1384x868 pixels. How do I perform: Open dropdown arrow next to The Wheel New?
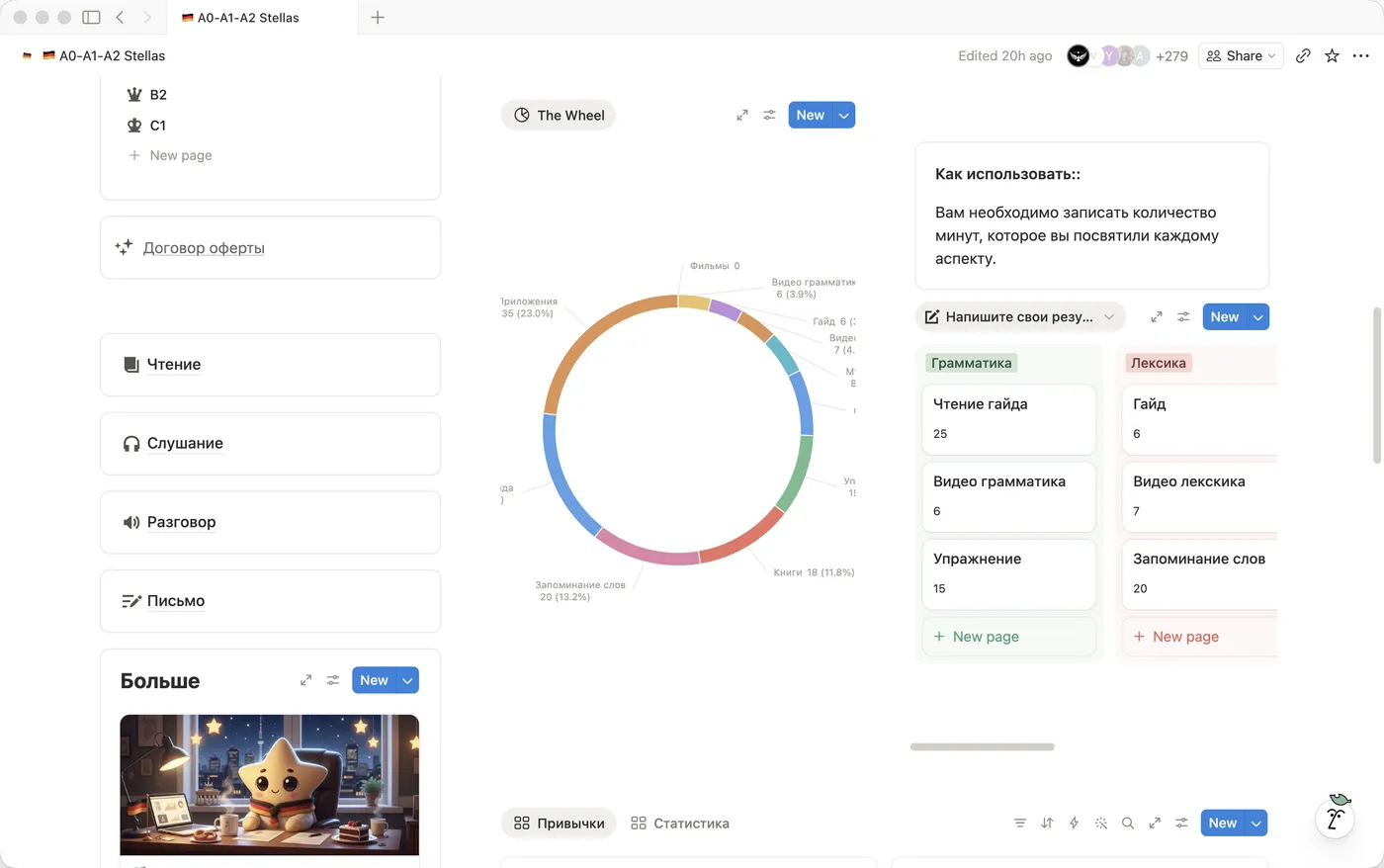point(844,116)
